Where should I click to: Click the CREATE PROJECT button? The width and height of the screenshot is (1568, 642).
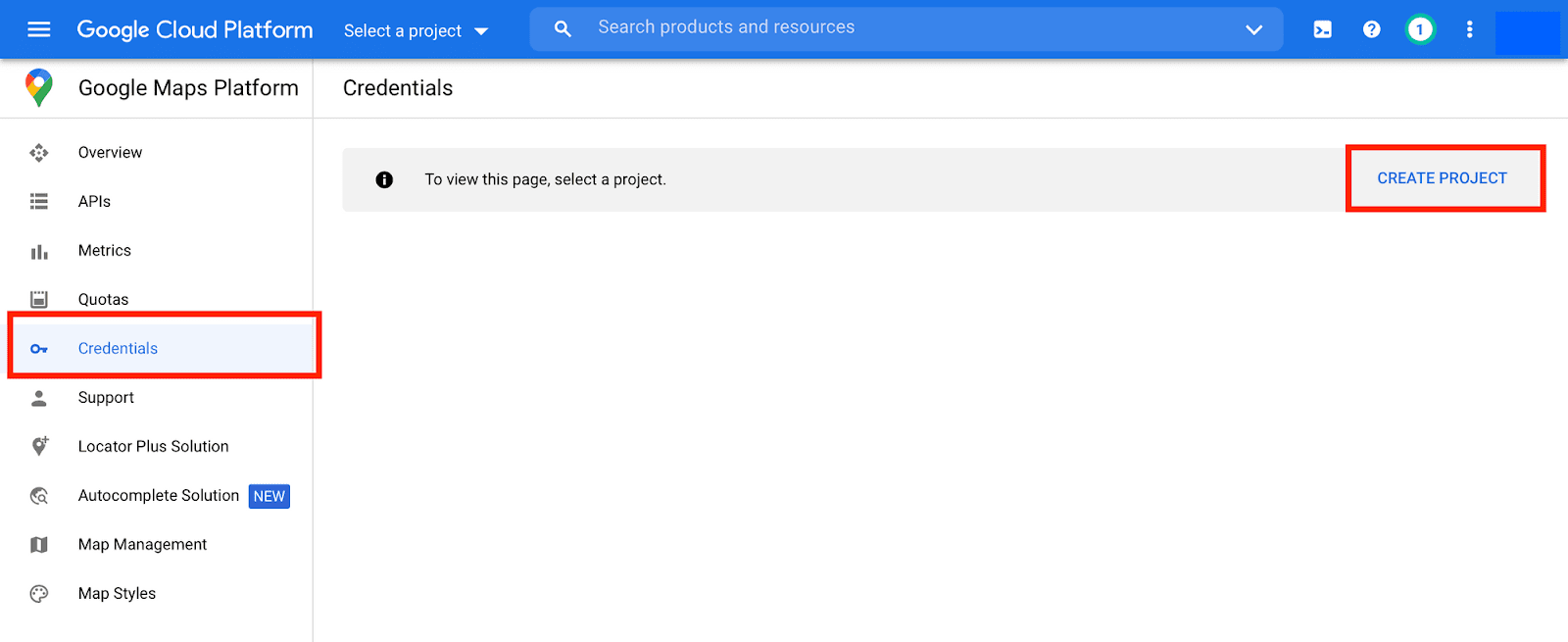pos(1442,178)
